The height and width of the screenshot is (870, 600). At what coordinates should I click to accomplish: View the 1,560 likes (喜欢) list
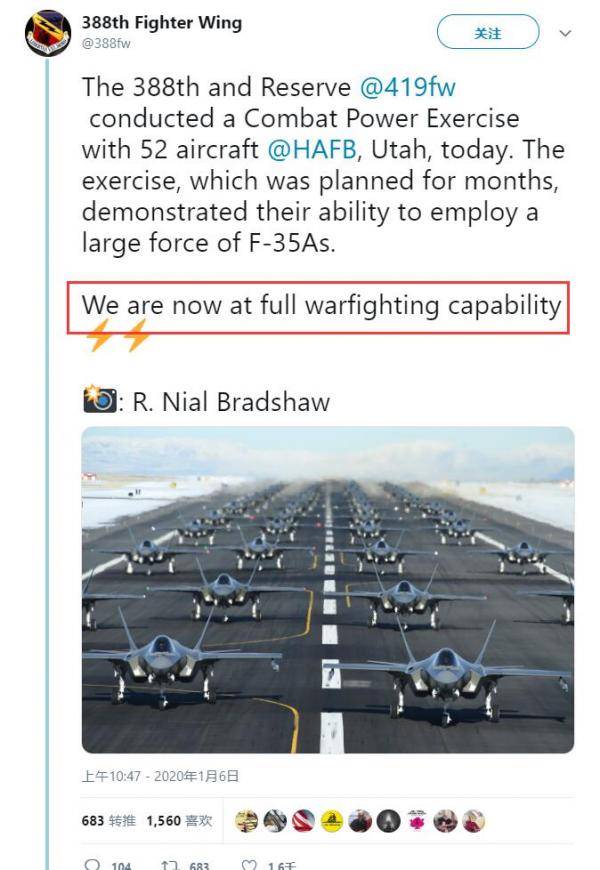179,821
